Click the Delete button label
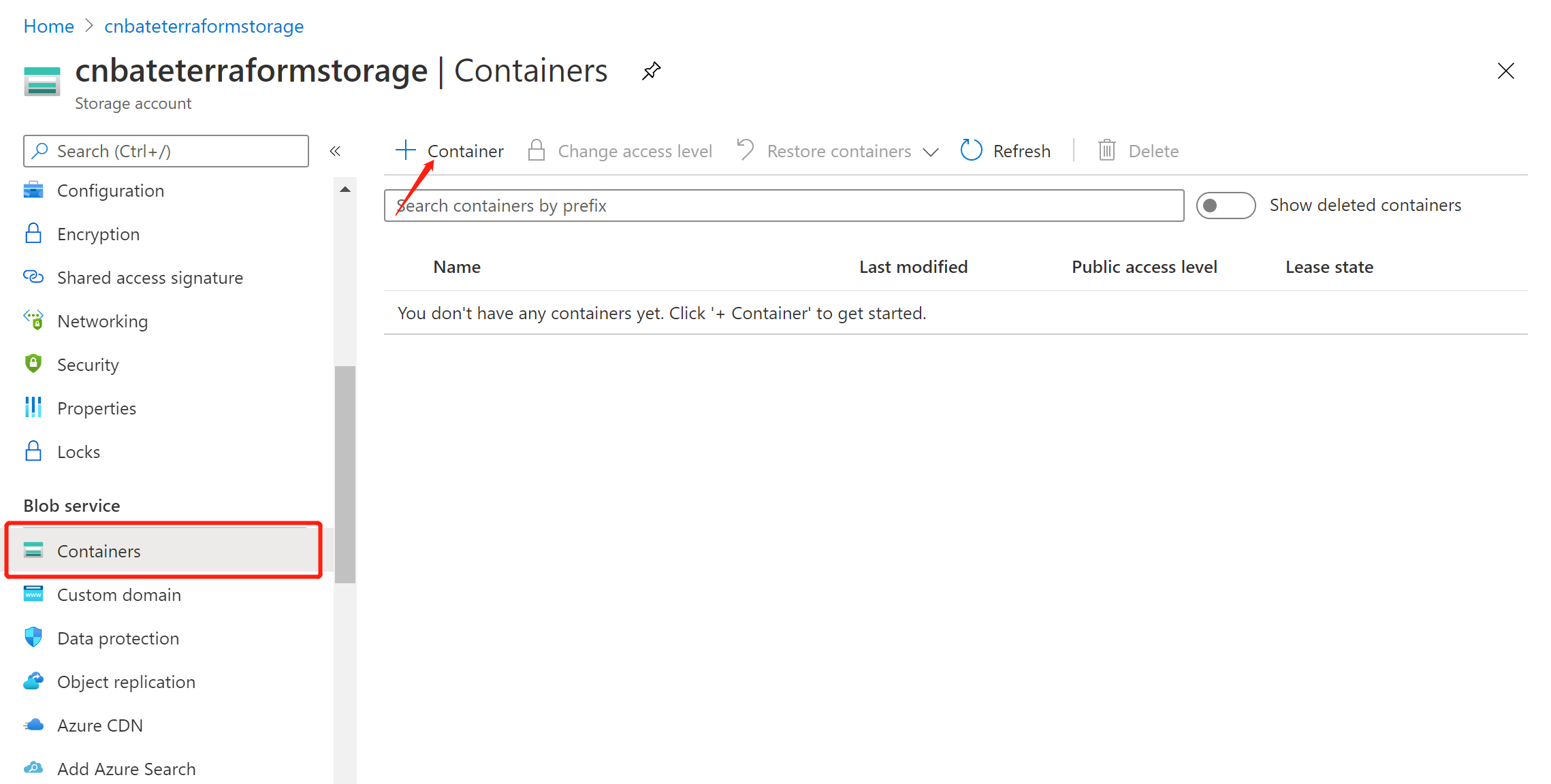This screenshot has width=1551, height=784. tap(1153, 151)
